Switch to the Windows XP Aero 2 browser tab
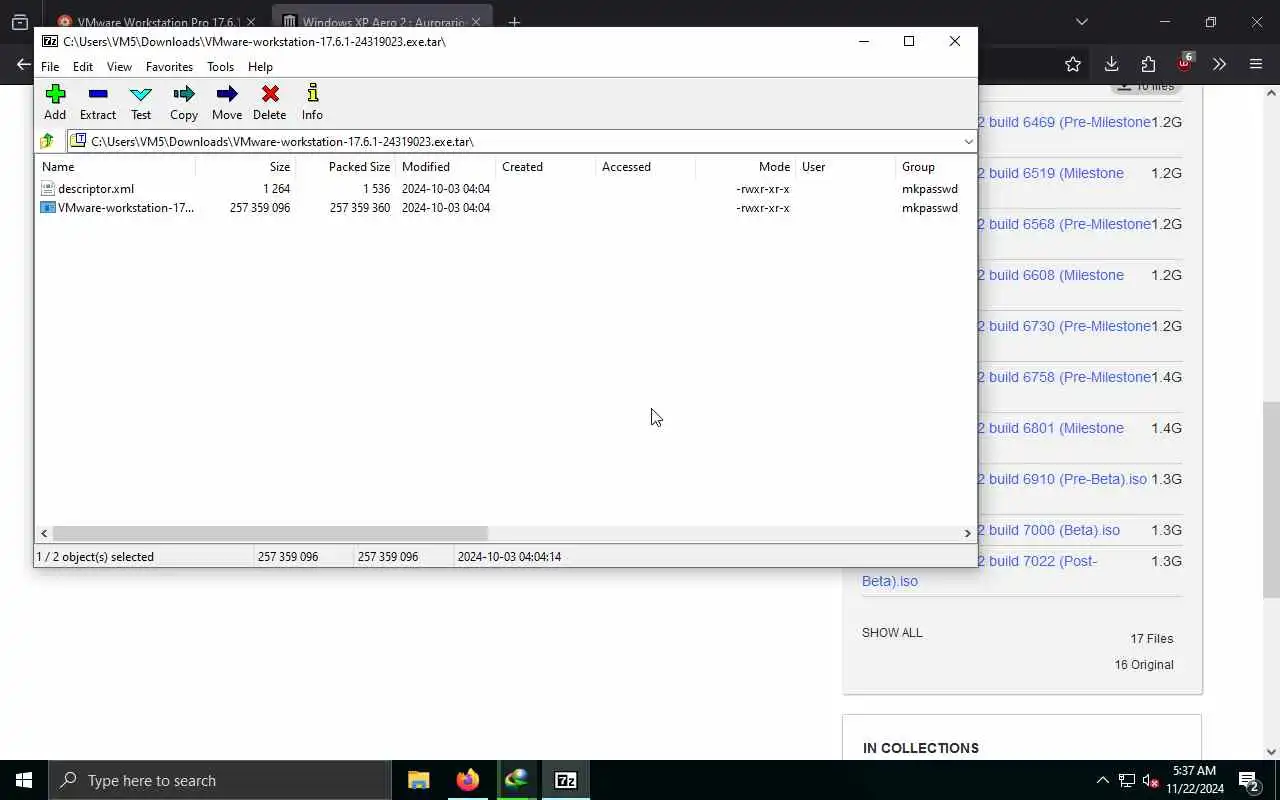 pos(381,22)
